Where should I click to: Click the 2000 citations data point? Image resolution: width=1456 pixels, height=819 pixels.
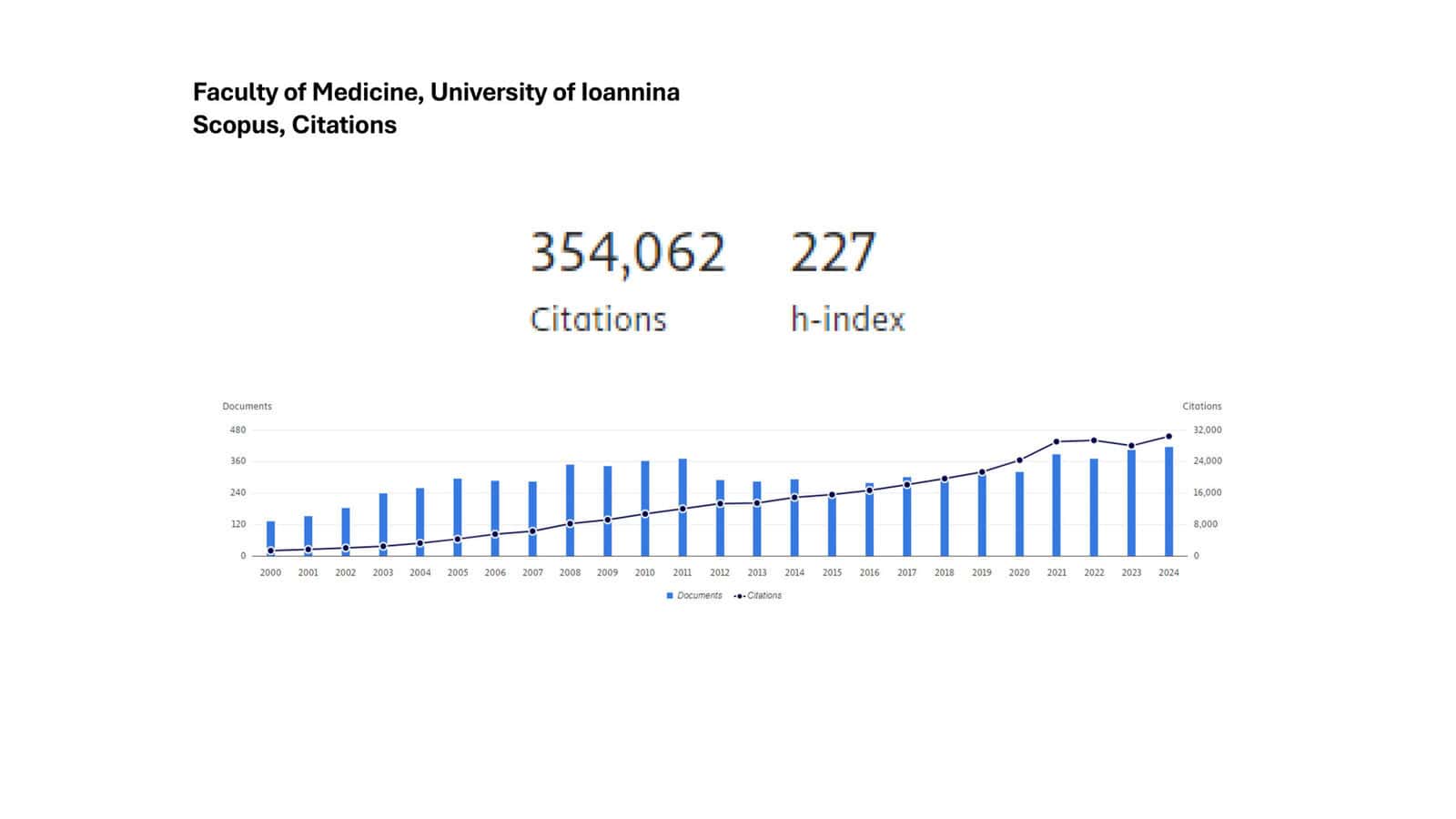tap(270, 551)
